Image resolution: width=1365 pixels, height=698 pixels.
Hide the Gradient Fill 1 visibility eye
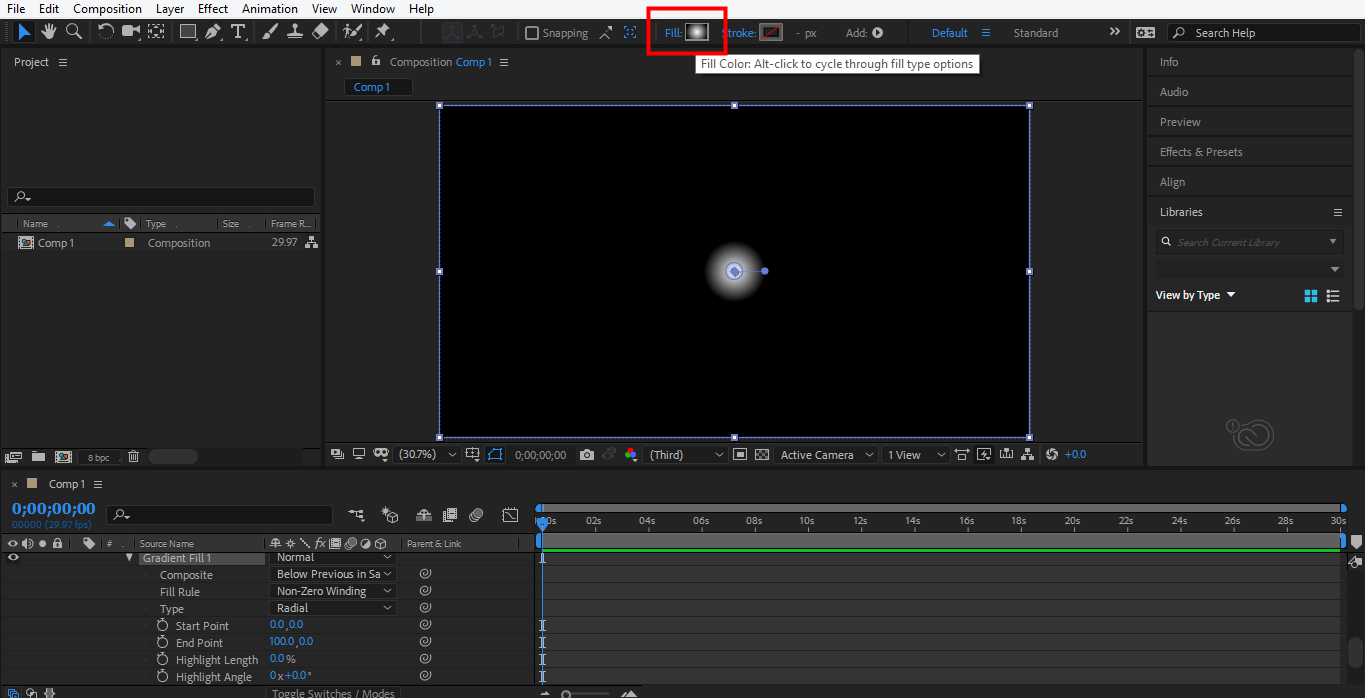13,558
